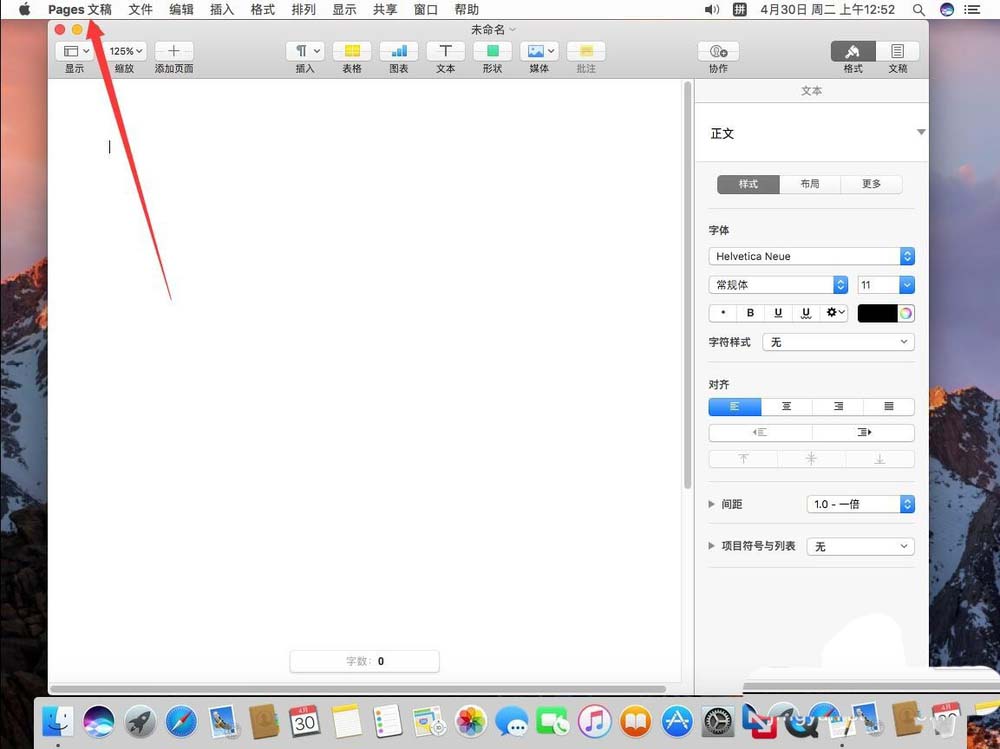Open the 编辑 menu
The height and width of the screenshot is (749, 1000).
pos(181,10)
